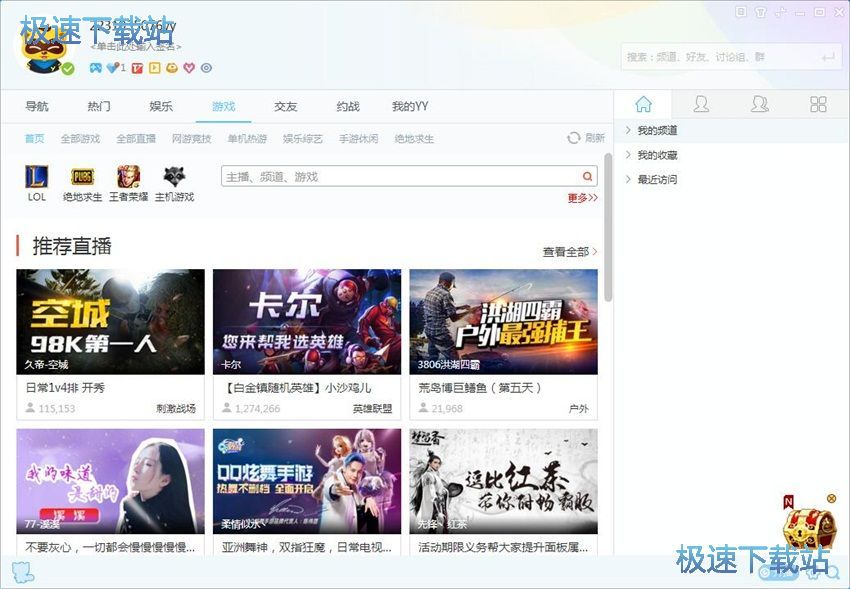The image size is (850, 589).
Task: Click the 刷新 refresh button
Action: 586,138
